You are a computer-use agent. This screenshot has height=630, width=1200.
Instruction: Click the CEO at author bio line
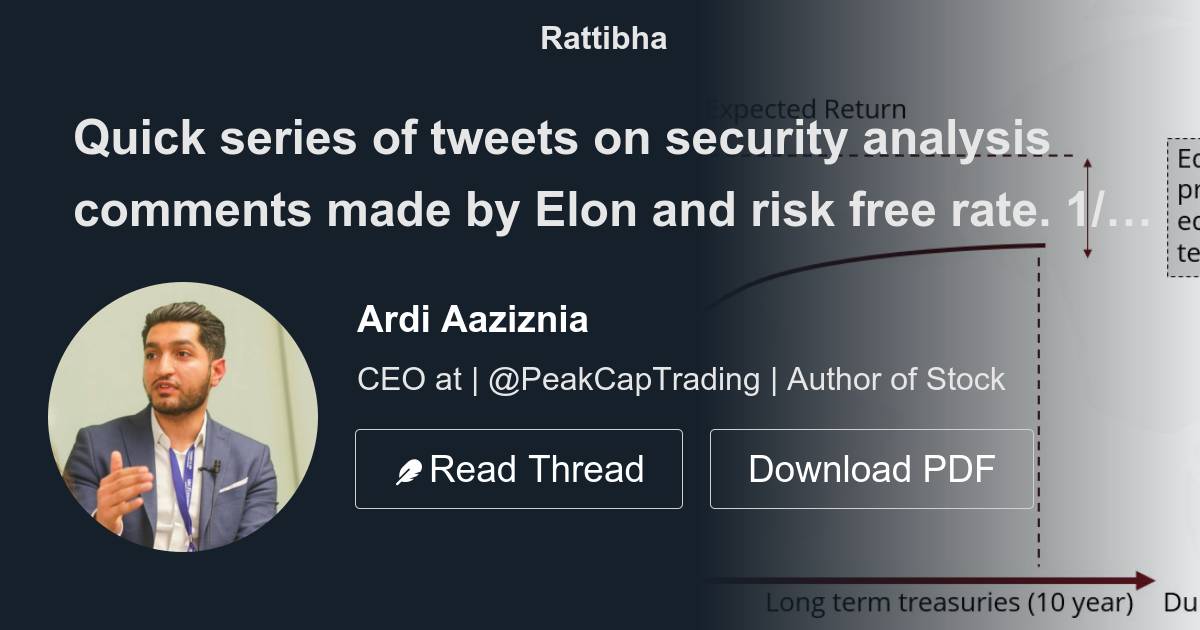(x=680, y=380)
